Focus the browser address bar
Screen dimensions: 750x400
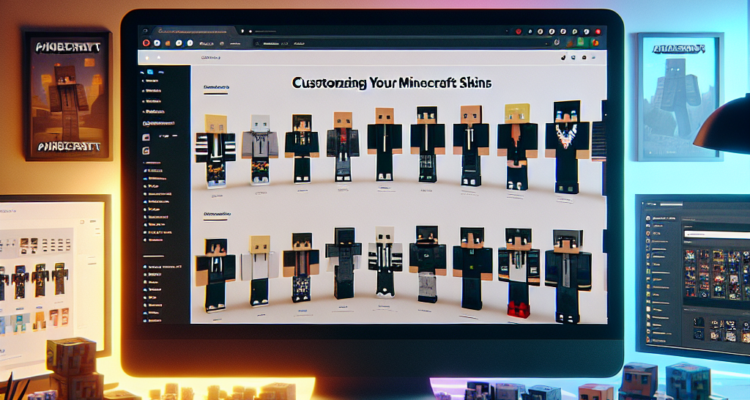tap(402, 43)
